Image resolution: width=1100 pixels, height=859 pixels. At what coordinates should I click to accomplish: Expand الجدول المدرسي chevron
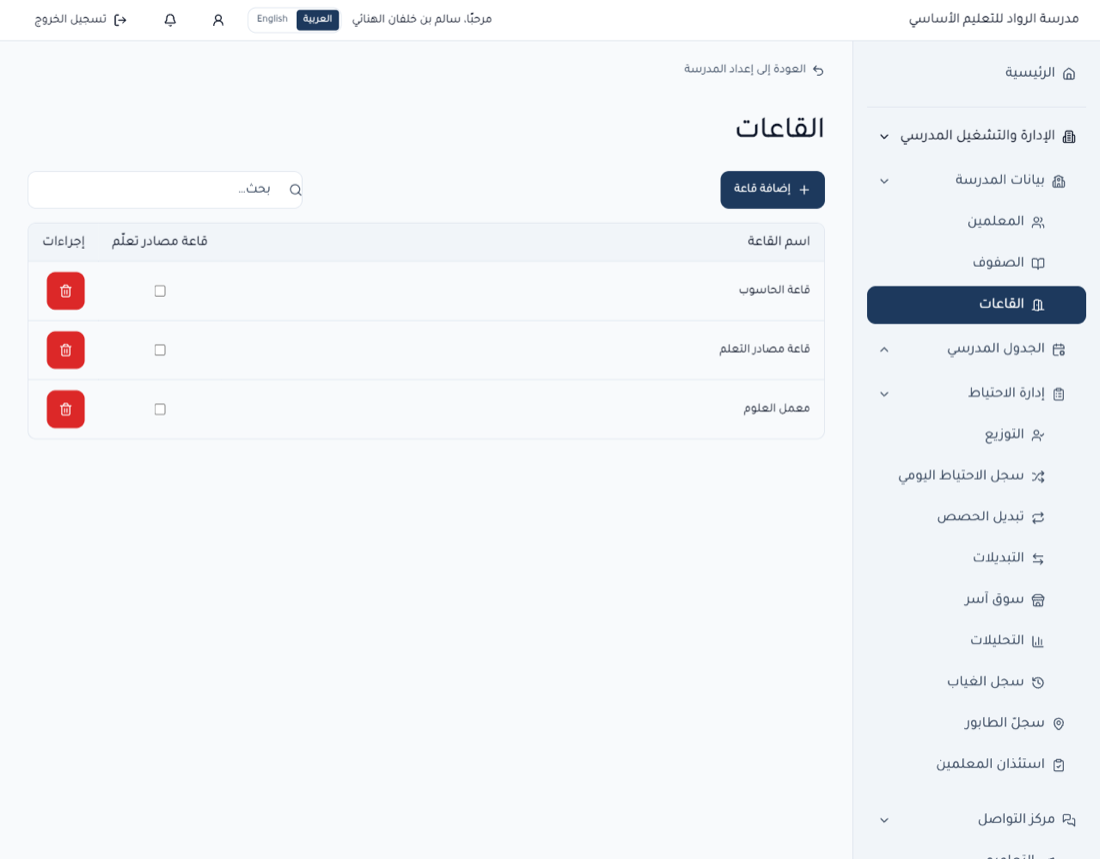coord(884,349)
